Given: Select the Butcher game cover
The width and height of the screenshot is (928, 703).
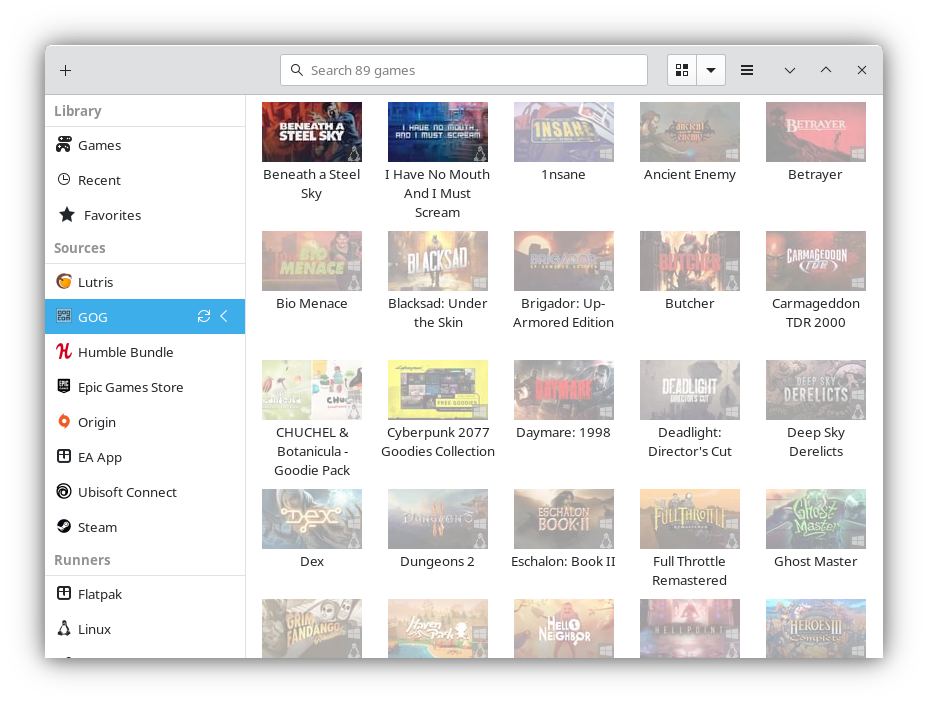Looking at the screenshot, I should (x=690, y=261).
